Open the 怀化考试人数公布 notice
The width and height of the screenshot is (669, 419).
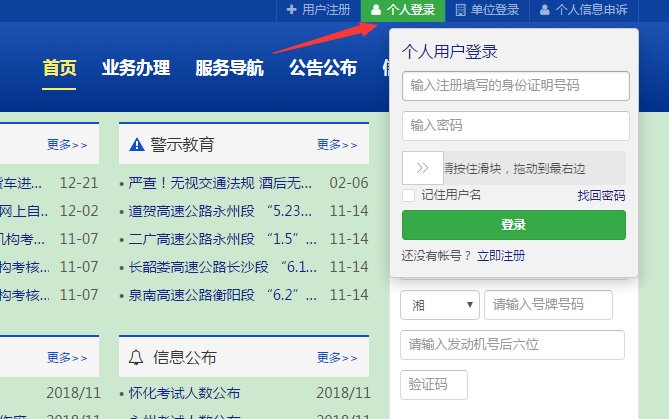pyautogui.click(x=184, y=393)
